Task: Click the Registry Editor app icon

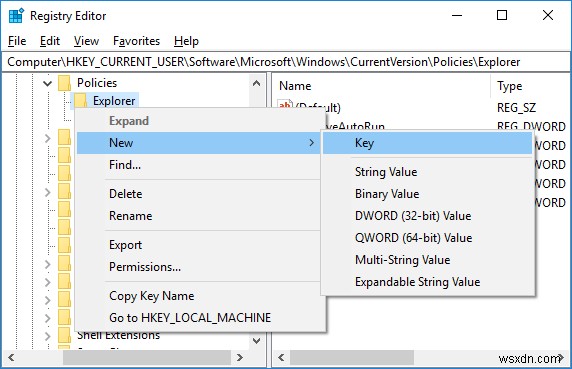Action: click(x=16, y=16)
